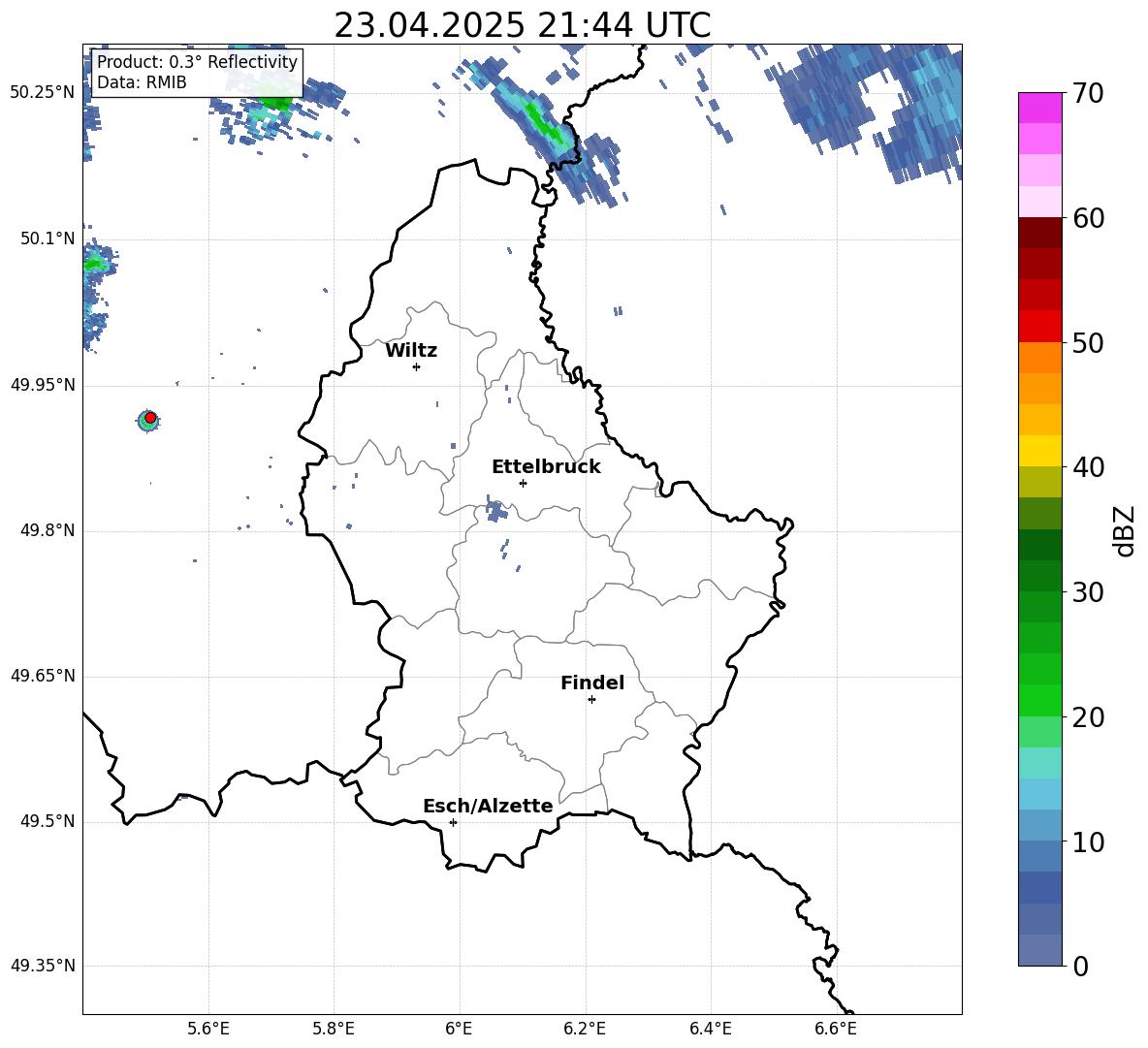Screen dimensions: 1148x1048
Task: Click the Ettelbruck cross marker
Action: coord(523,483)
